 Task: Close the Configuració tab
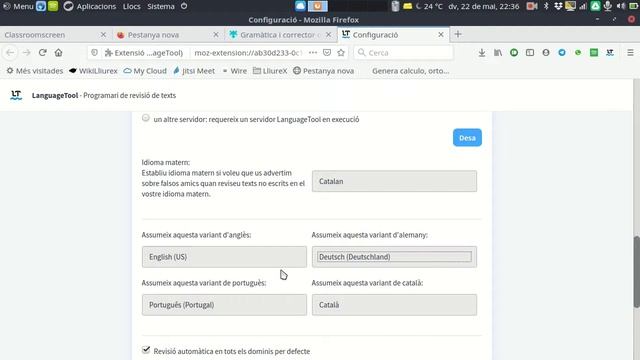441,35
